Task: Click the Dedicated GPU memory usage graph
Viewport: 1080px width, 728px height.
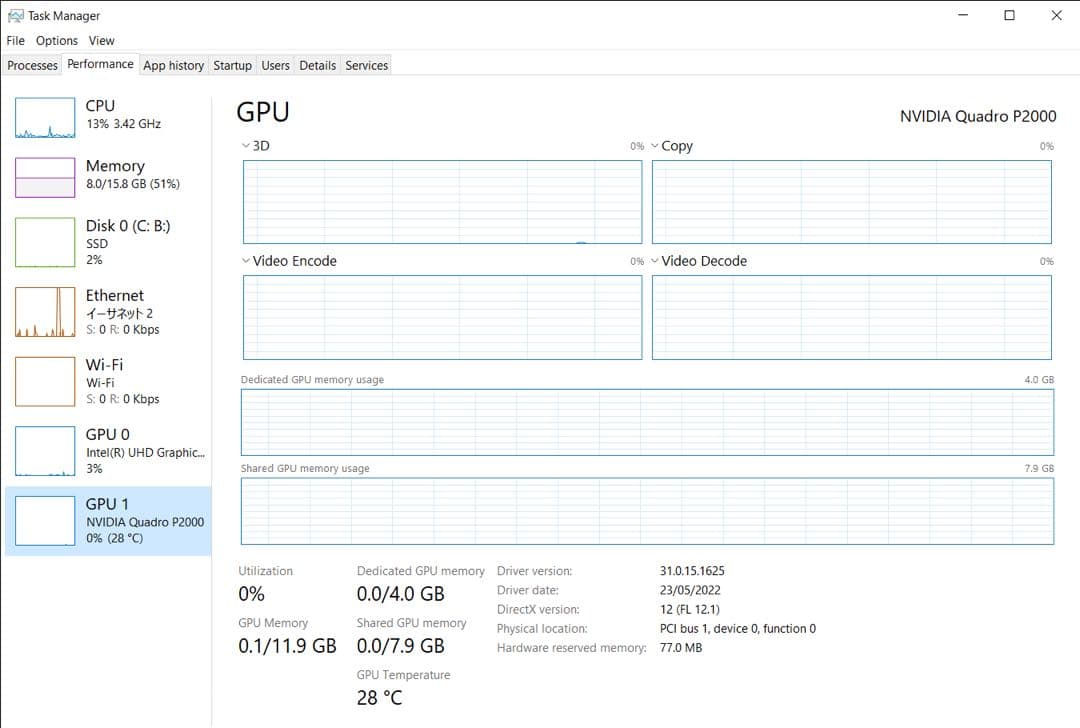Action: pyautogui.click(x=648, y=422)
